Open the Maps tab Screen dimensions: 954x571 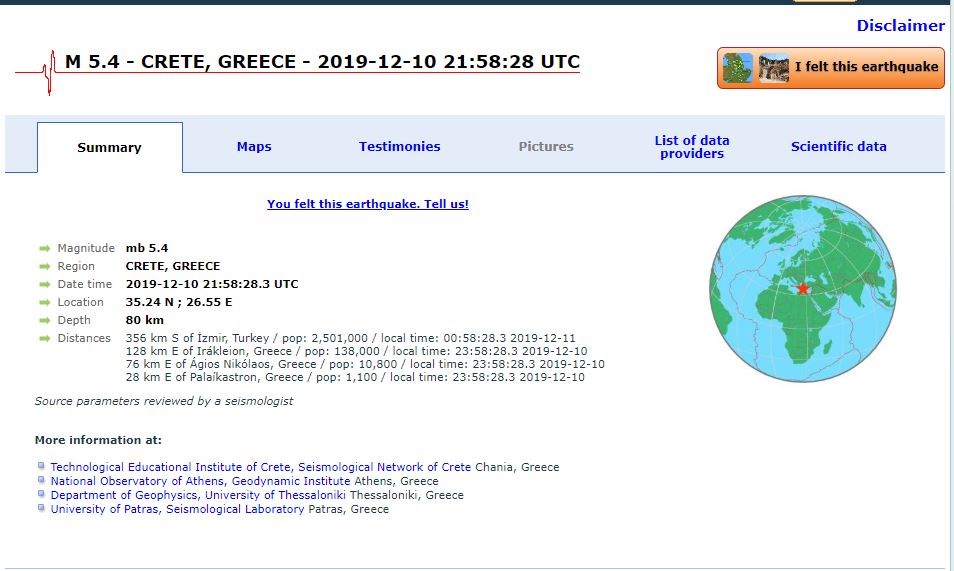[254, 147]
